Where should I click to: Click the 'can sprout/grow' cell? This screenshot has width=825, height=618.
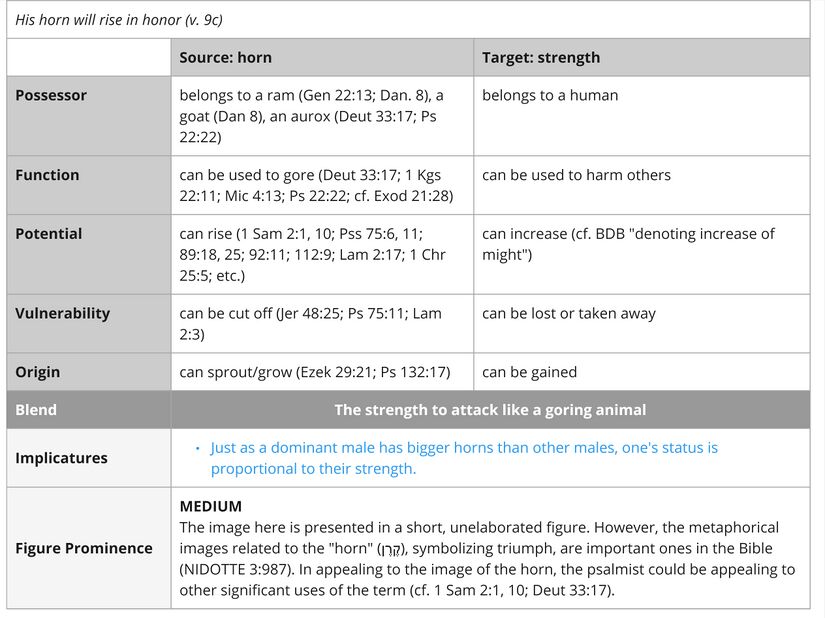314,372
